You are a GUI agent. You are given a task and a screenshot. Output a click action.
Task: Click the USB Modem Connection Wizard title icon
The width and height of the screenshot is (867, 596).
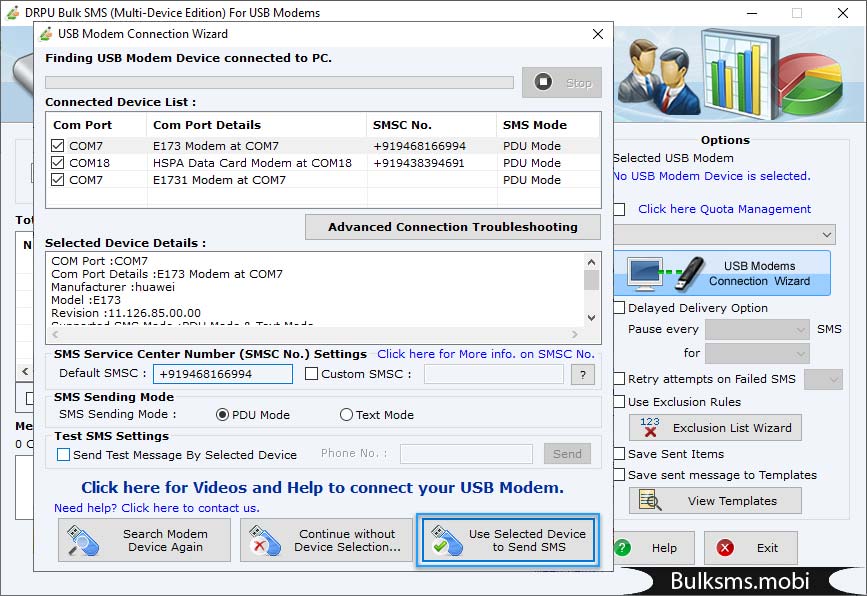[x=46, y=34]
